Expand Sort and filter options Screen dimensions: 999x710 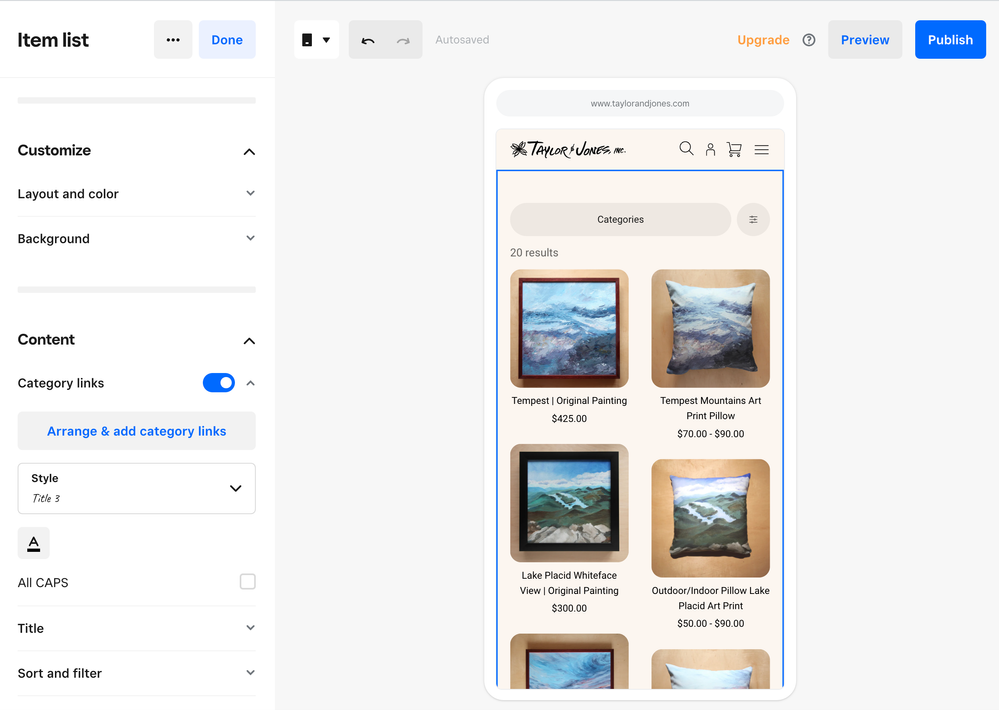coord(136,673)
